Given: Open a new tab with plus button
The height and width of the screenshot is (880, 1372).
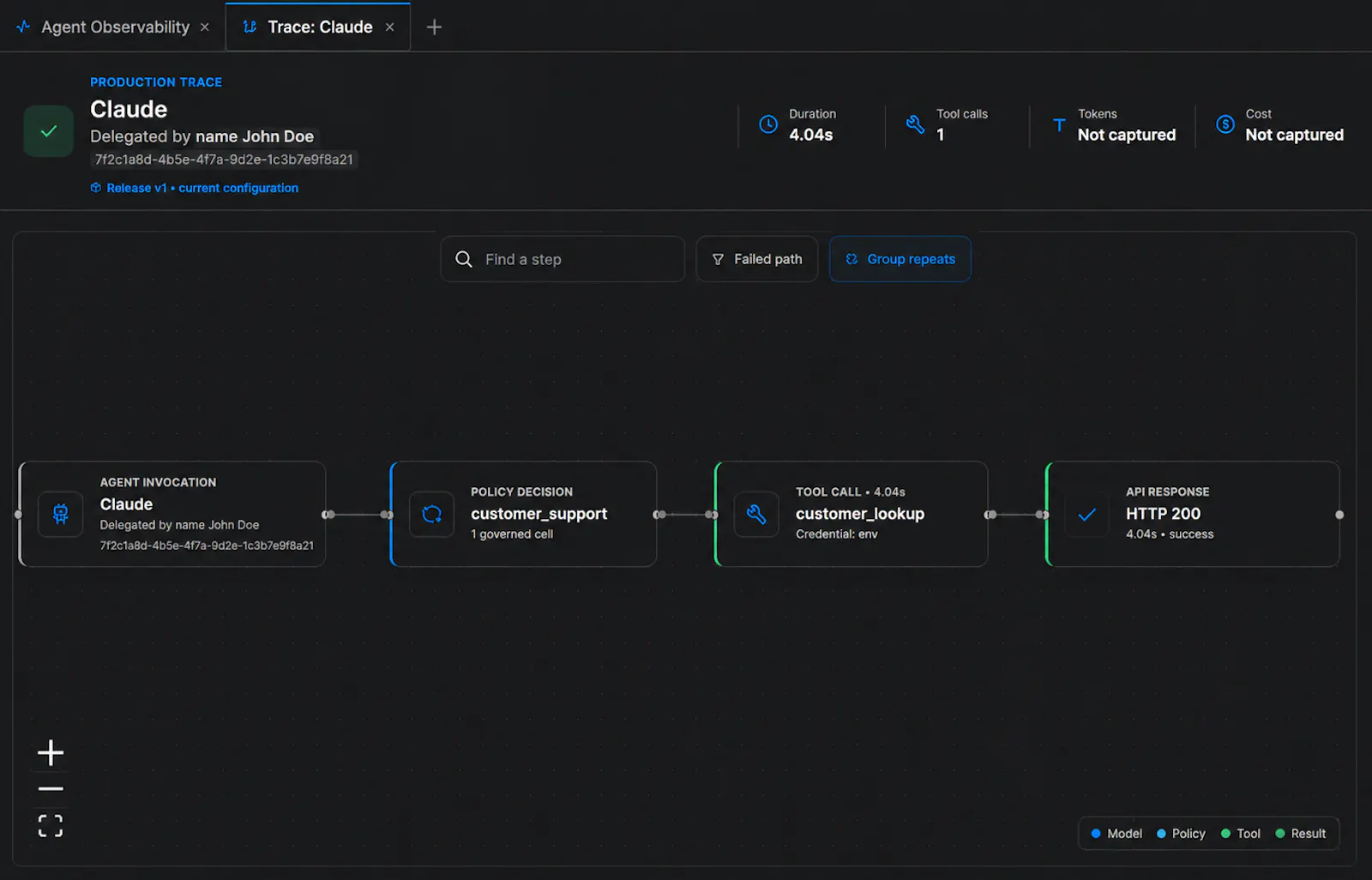Looking at the screenshot, I should point(434,27).
